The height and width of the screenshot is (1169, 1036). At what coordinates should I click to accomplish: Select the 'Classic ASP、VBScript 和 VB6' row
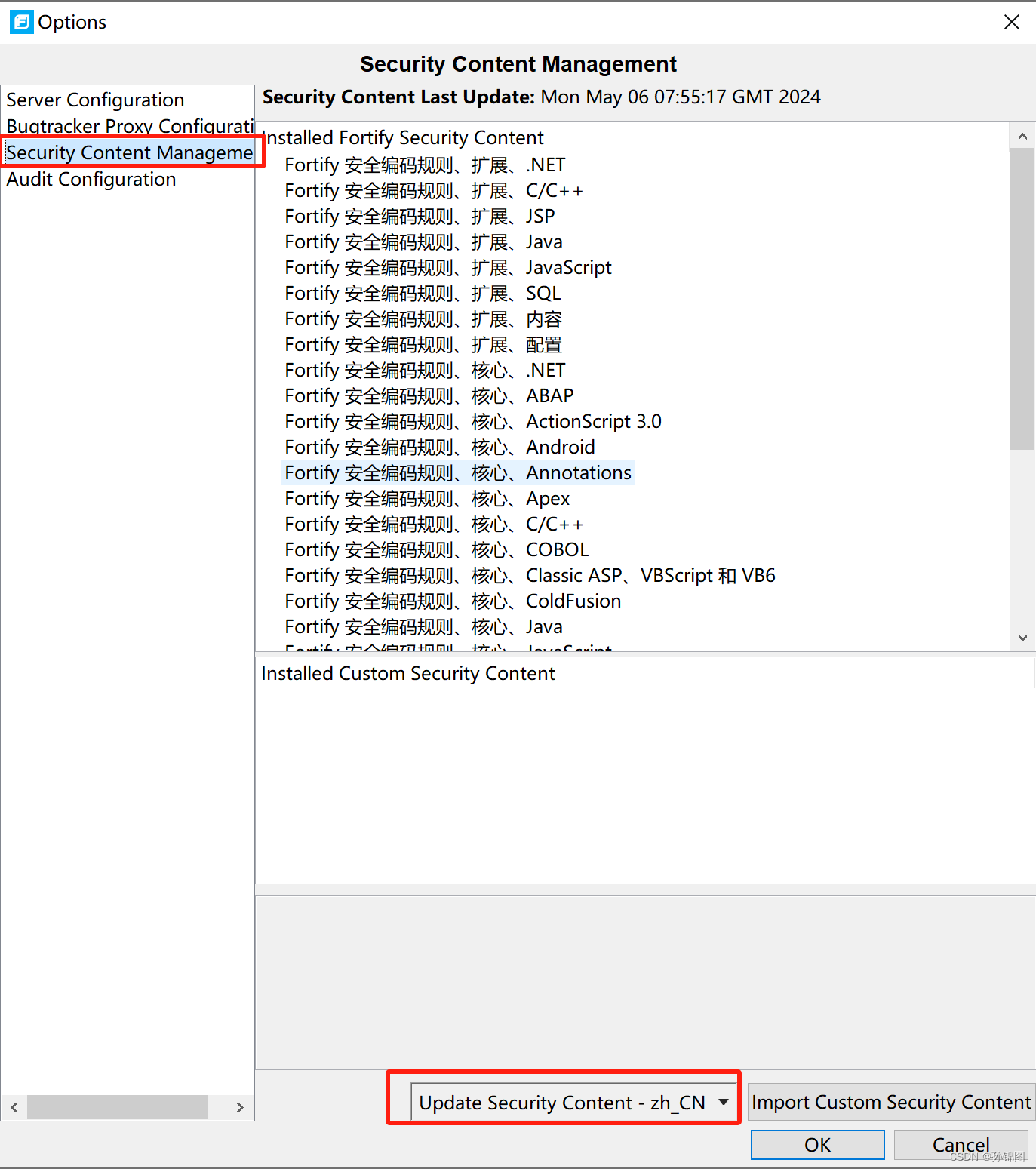pos(530,575)
